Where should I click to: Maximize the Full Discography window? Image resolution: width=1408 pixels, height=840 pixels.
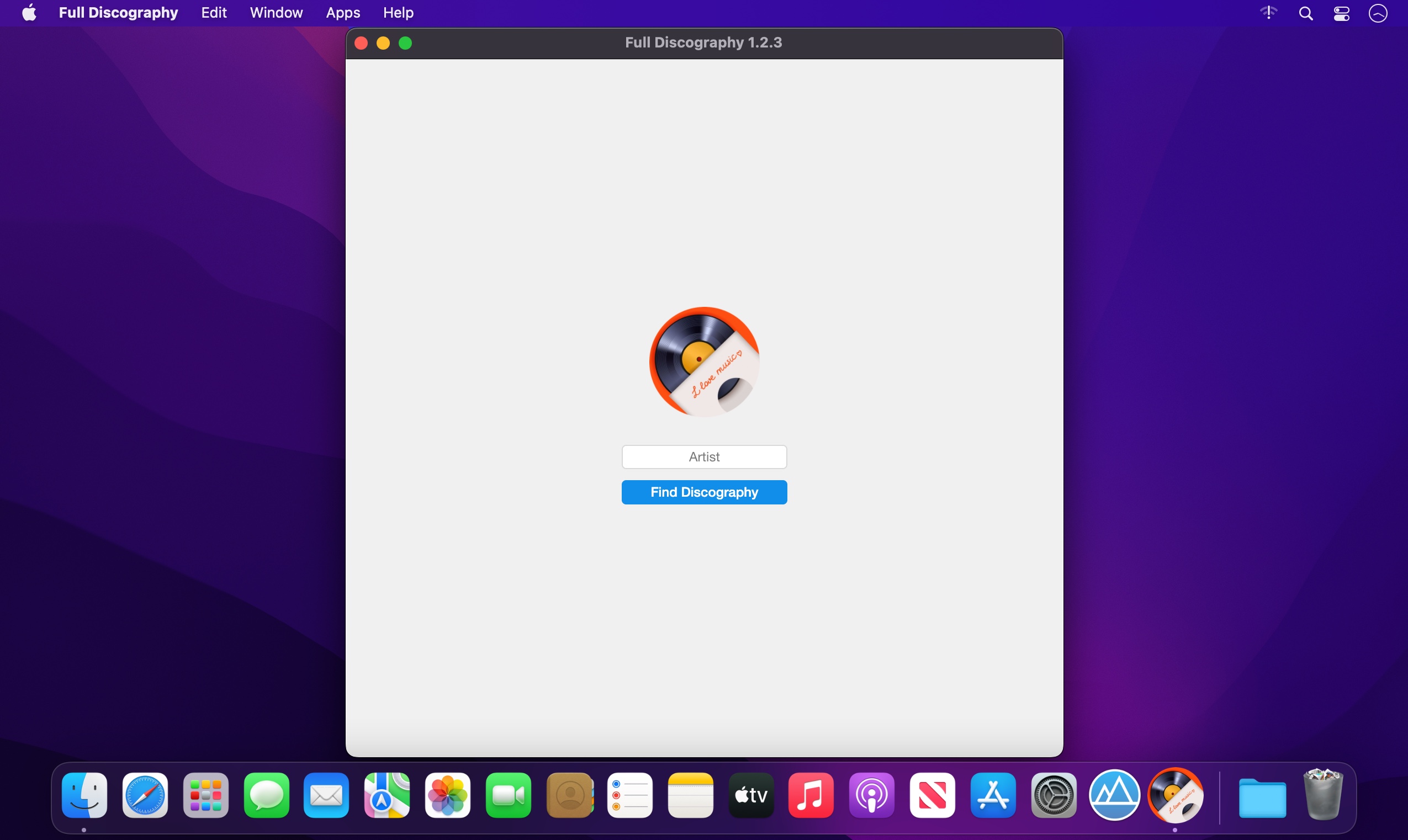coord(405,43)
